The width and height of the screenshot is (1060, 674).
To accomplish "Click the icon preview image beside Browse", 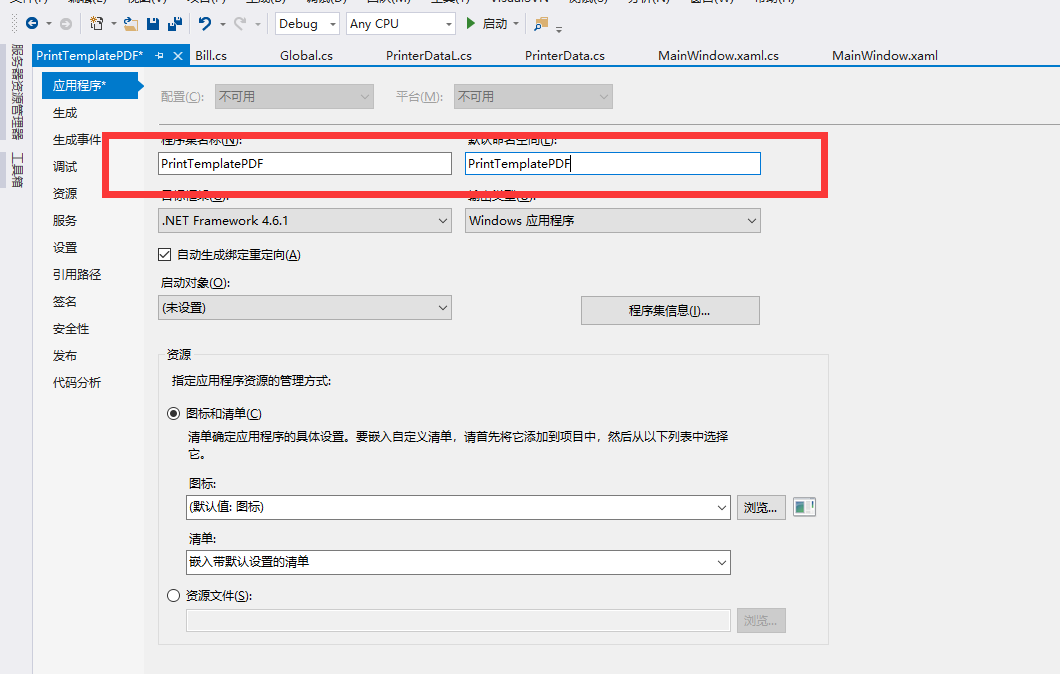I will pos(804,507).
